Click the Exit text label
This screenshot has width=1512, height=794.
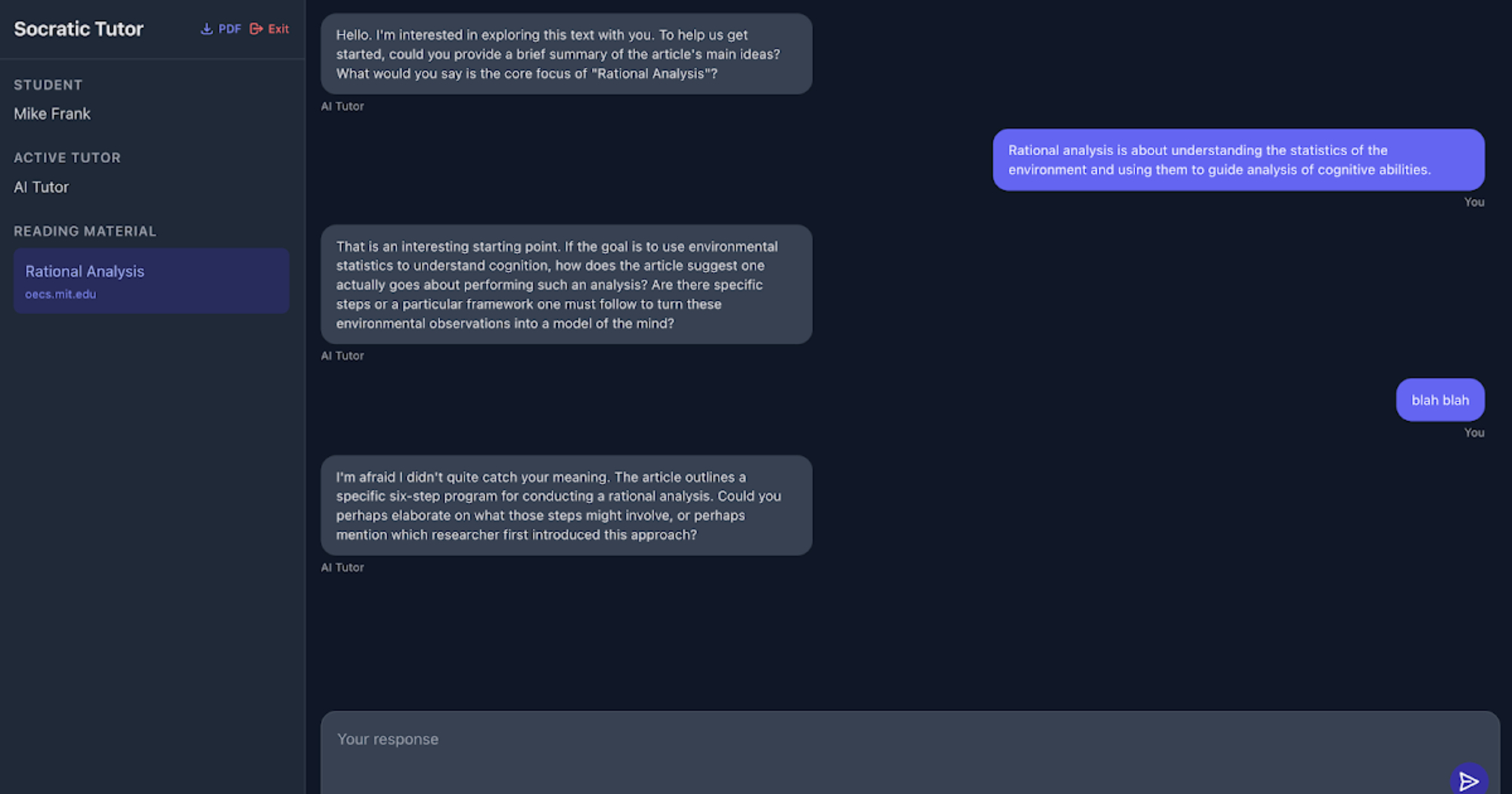click(x=278, y=29)
